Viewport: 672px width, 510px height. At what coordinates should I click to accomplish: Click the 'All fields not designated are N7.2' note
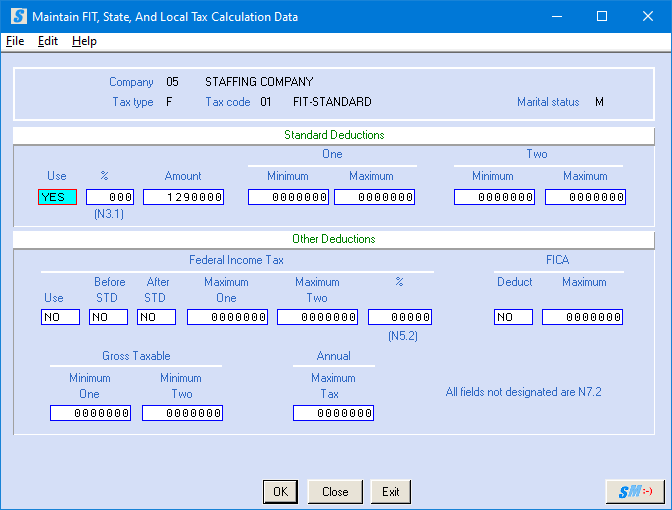click(523, 392)
